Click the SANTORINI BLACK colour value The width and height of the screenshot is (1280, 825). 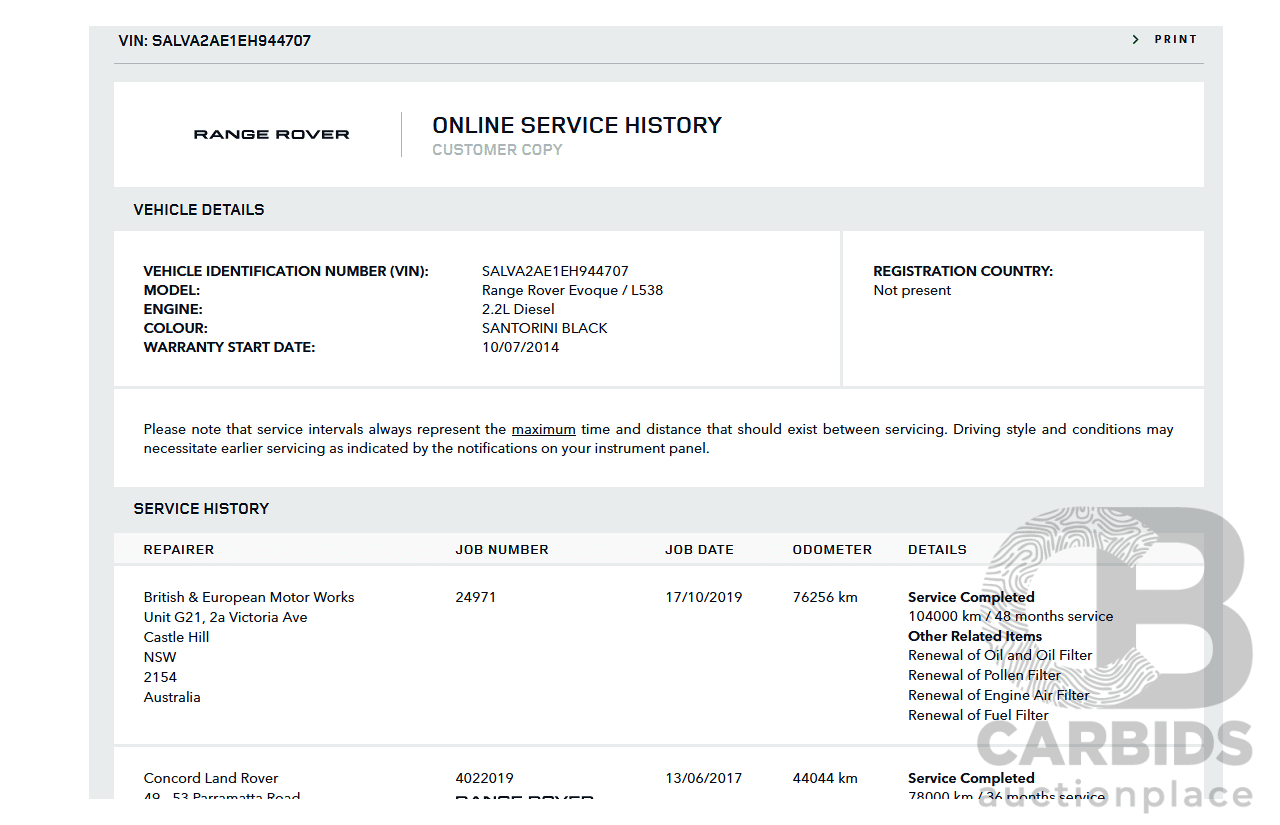click(544, 328)
